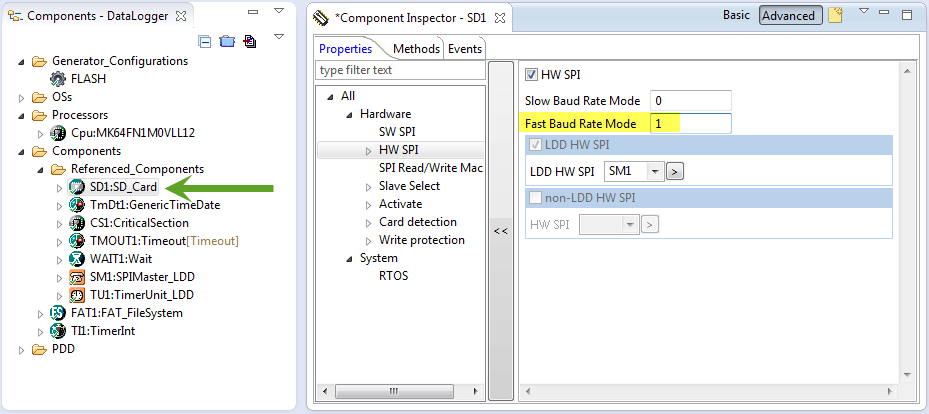Expand the OSs folder in tree
The height and width of the screenshot is (414, 929).
pos(24,97)
